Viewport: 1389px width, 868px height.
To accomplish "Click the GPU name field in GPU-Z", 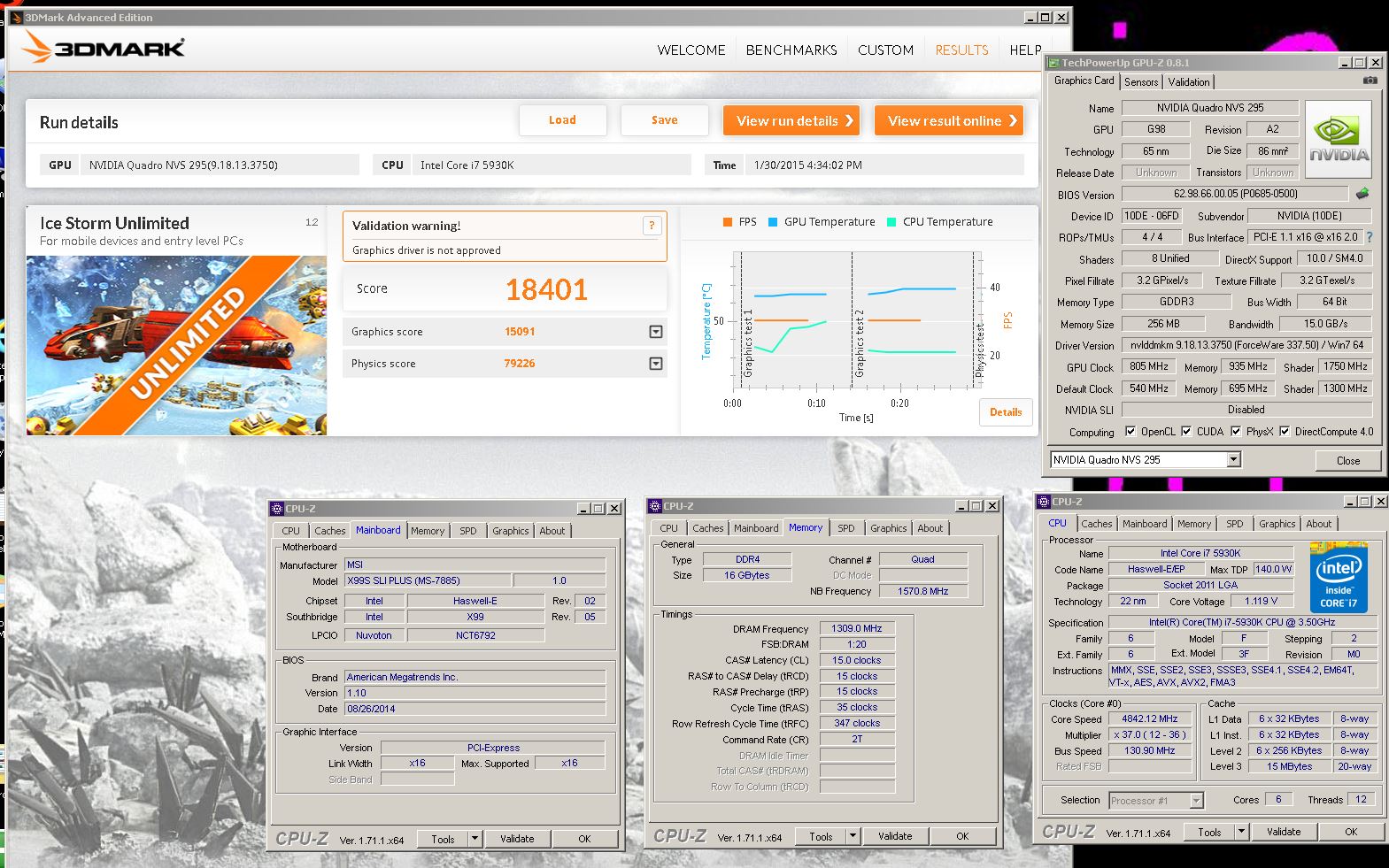I will point(1210,108).
